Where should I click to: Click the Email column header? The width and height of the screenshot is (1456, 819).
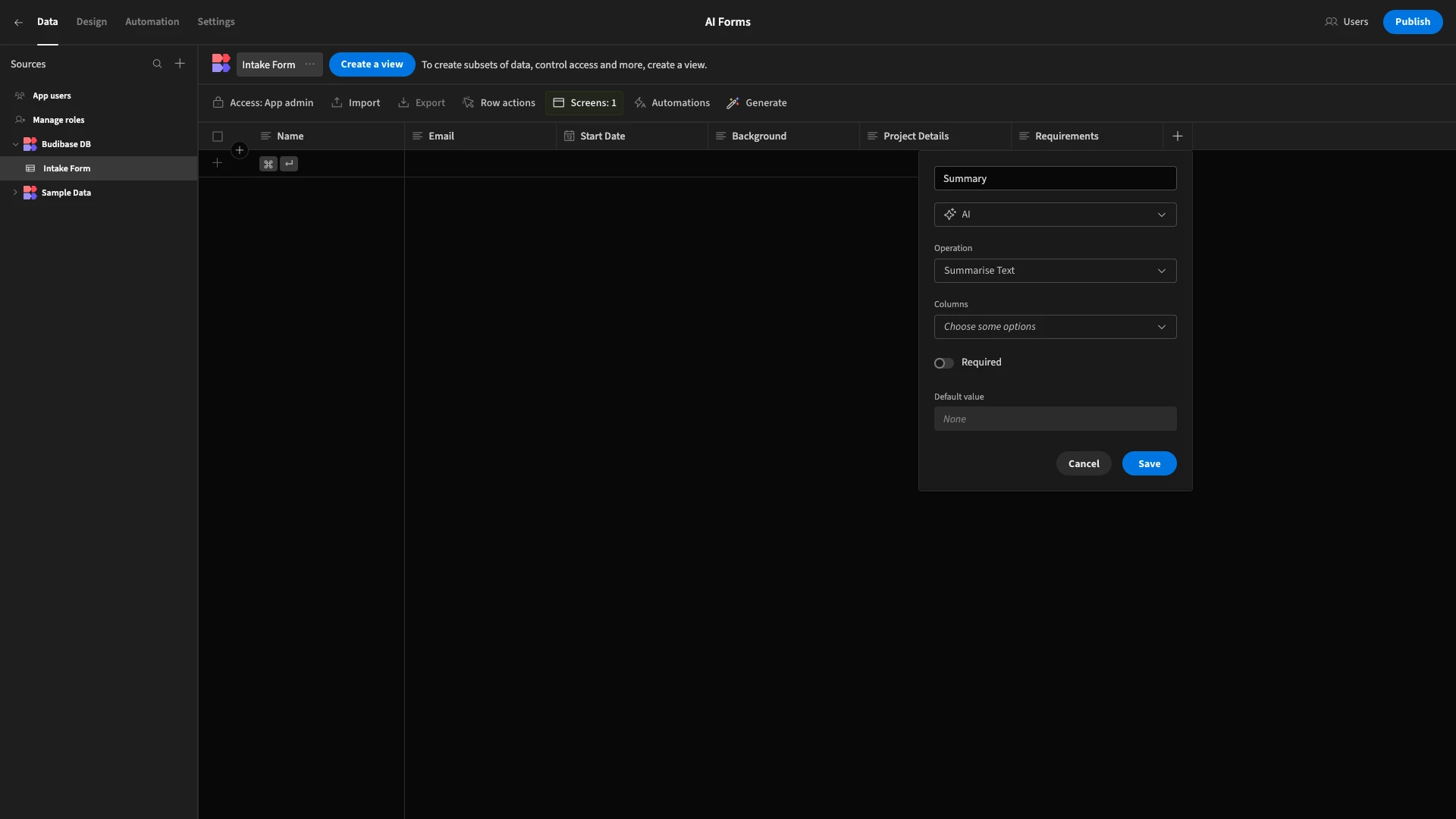point(480,136)
